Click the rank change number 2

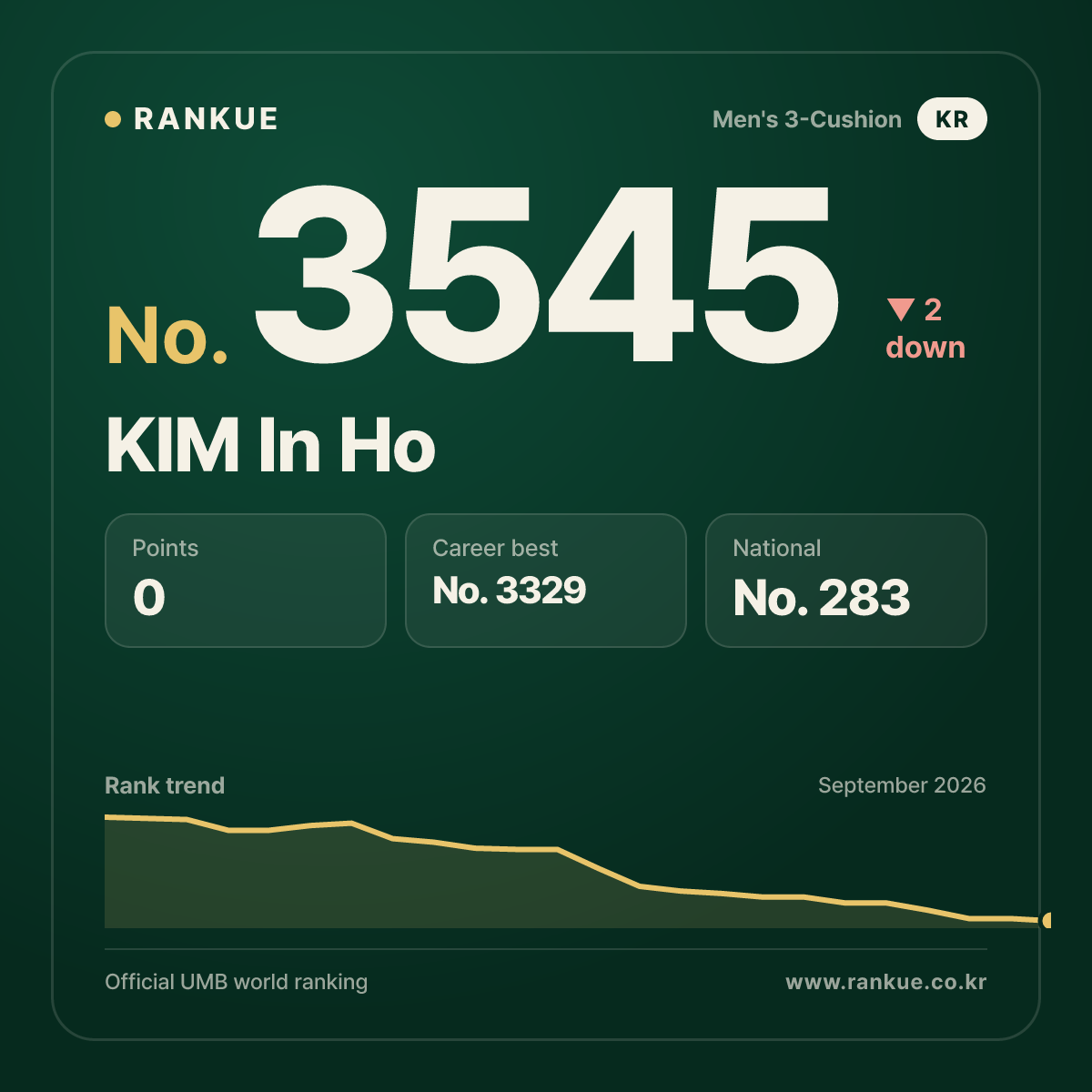point(933,309)
